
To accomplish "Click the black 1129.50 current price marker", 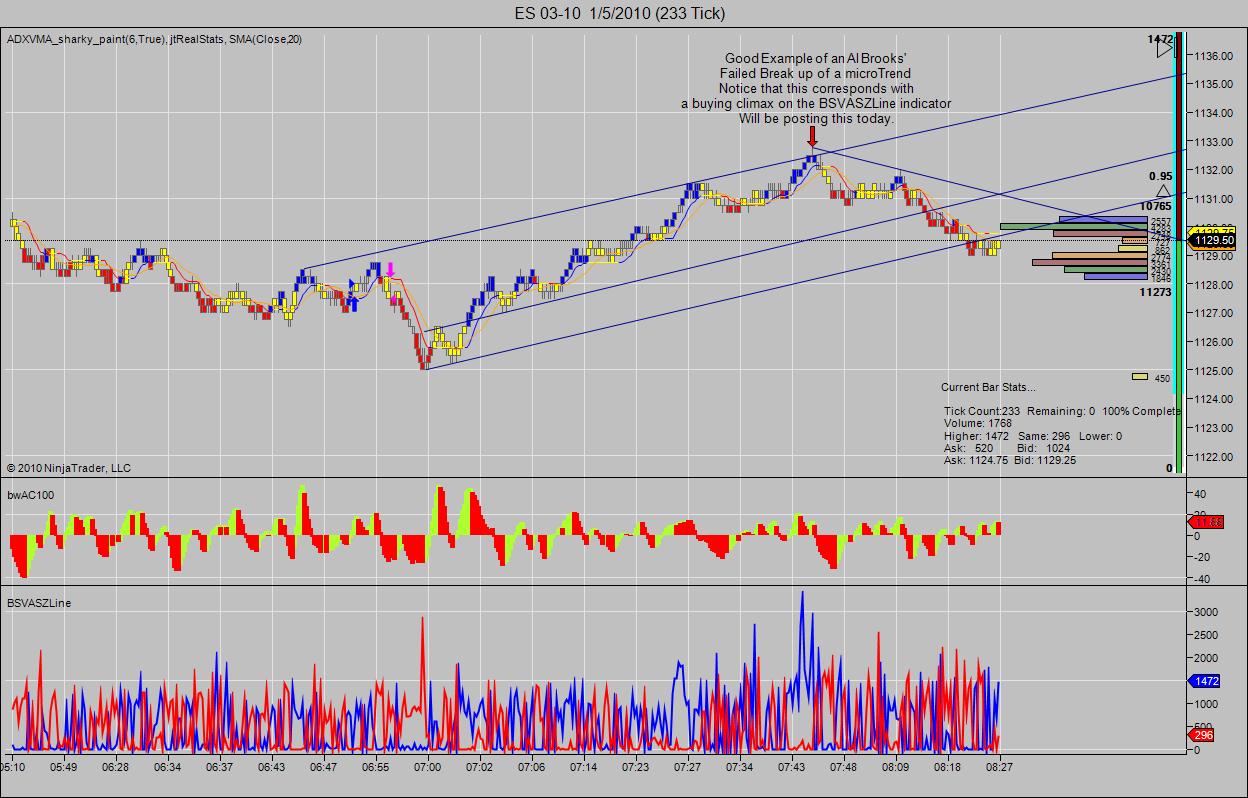I will tap(1212, 241).
